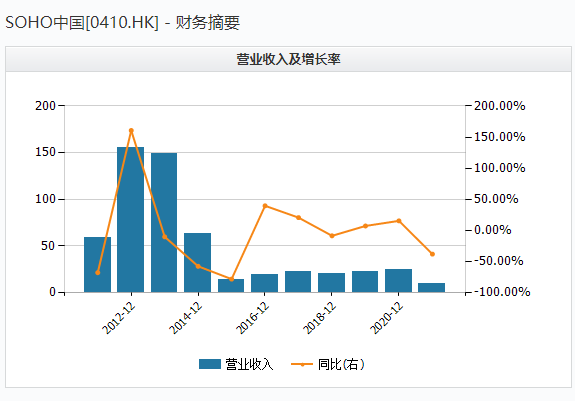Click the 营业收入及增长率 panel header
Screen dimensions: 575x401
click(x=288, y=59)
